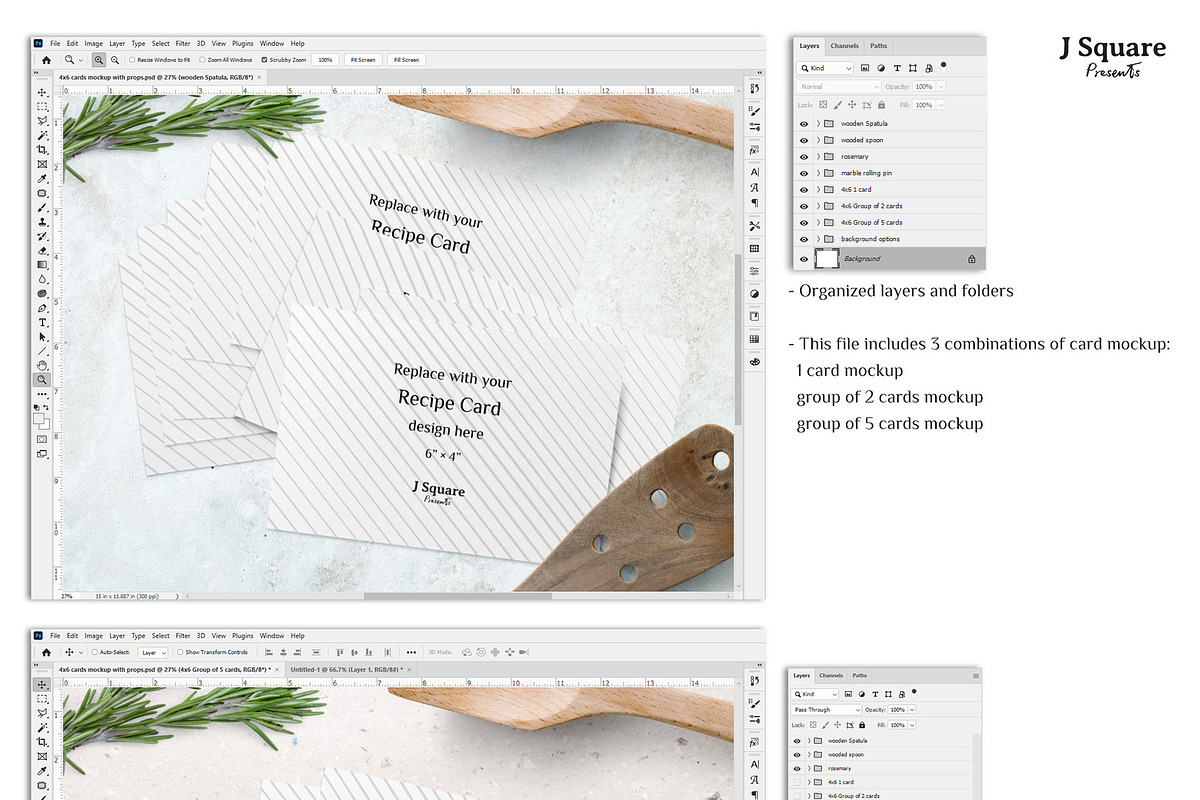Filter for type layers in upper Layers panel

click(897, 68)
